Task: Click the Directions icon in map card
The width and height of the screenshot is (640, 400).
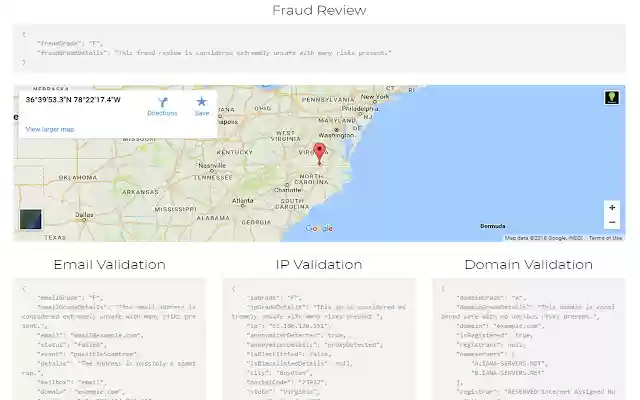Action: point(162,102)
